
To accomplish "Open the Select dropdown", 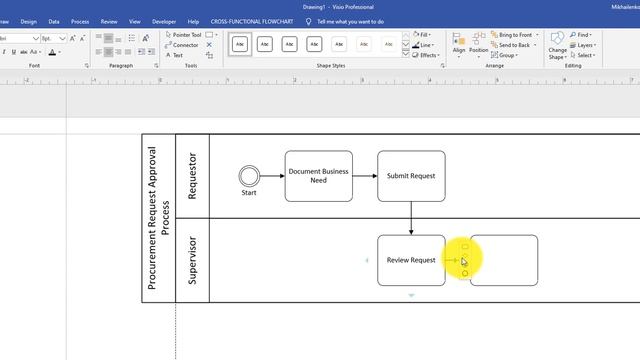I will (x=583, y=55).
